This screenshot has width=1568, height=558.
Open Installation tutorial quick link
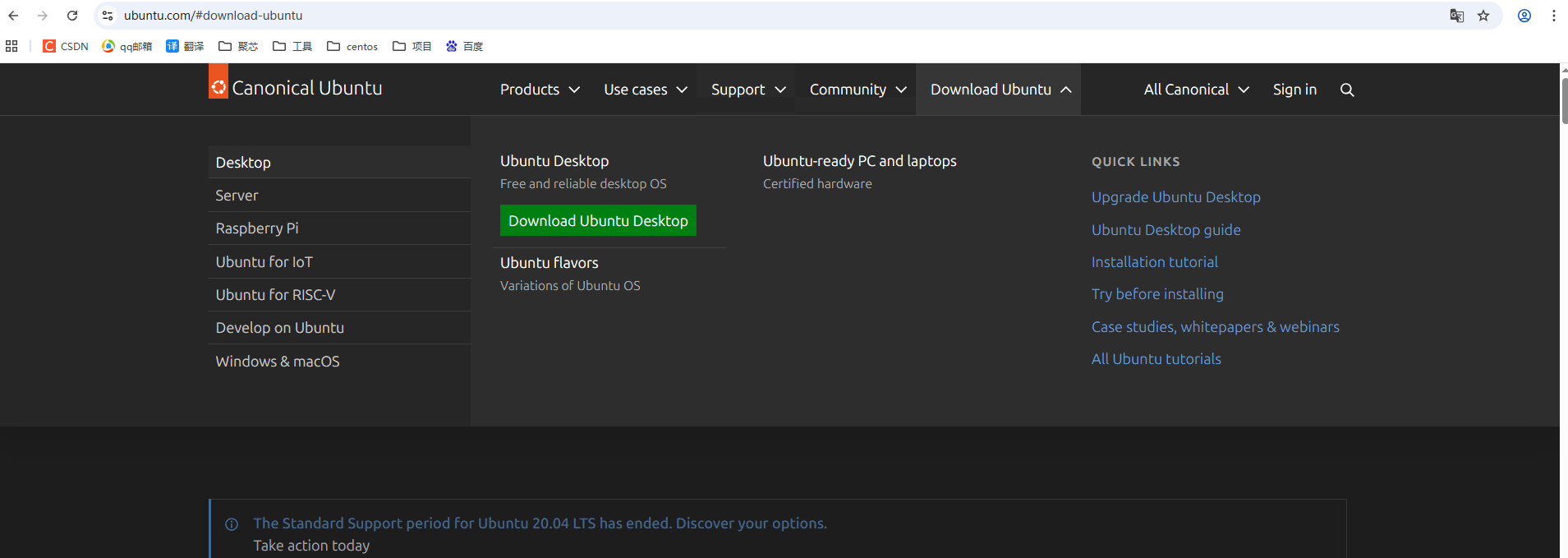[x=1155, y=262]
